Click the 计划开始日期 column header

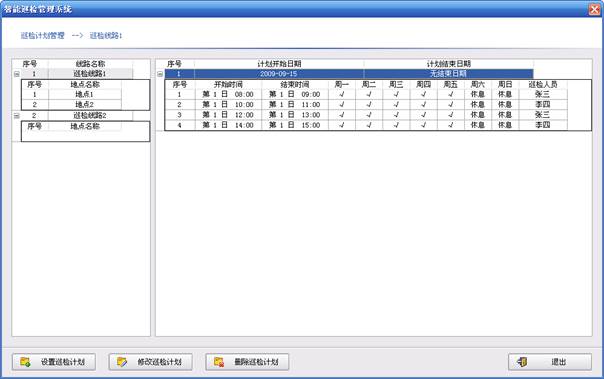(279, 64)
